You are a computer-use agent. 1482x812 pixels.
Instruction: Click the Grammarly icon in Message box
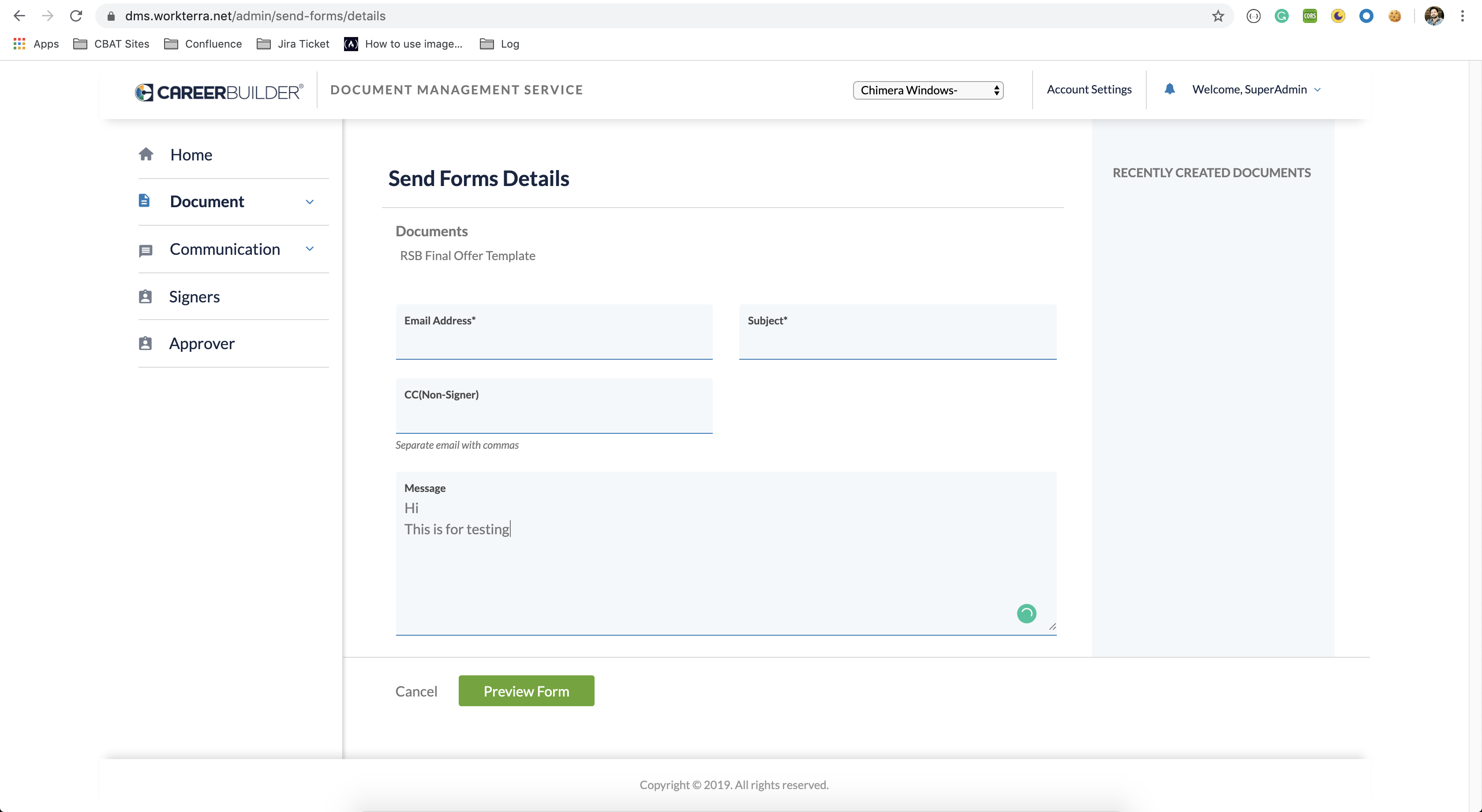point(1026,614)
